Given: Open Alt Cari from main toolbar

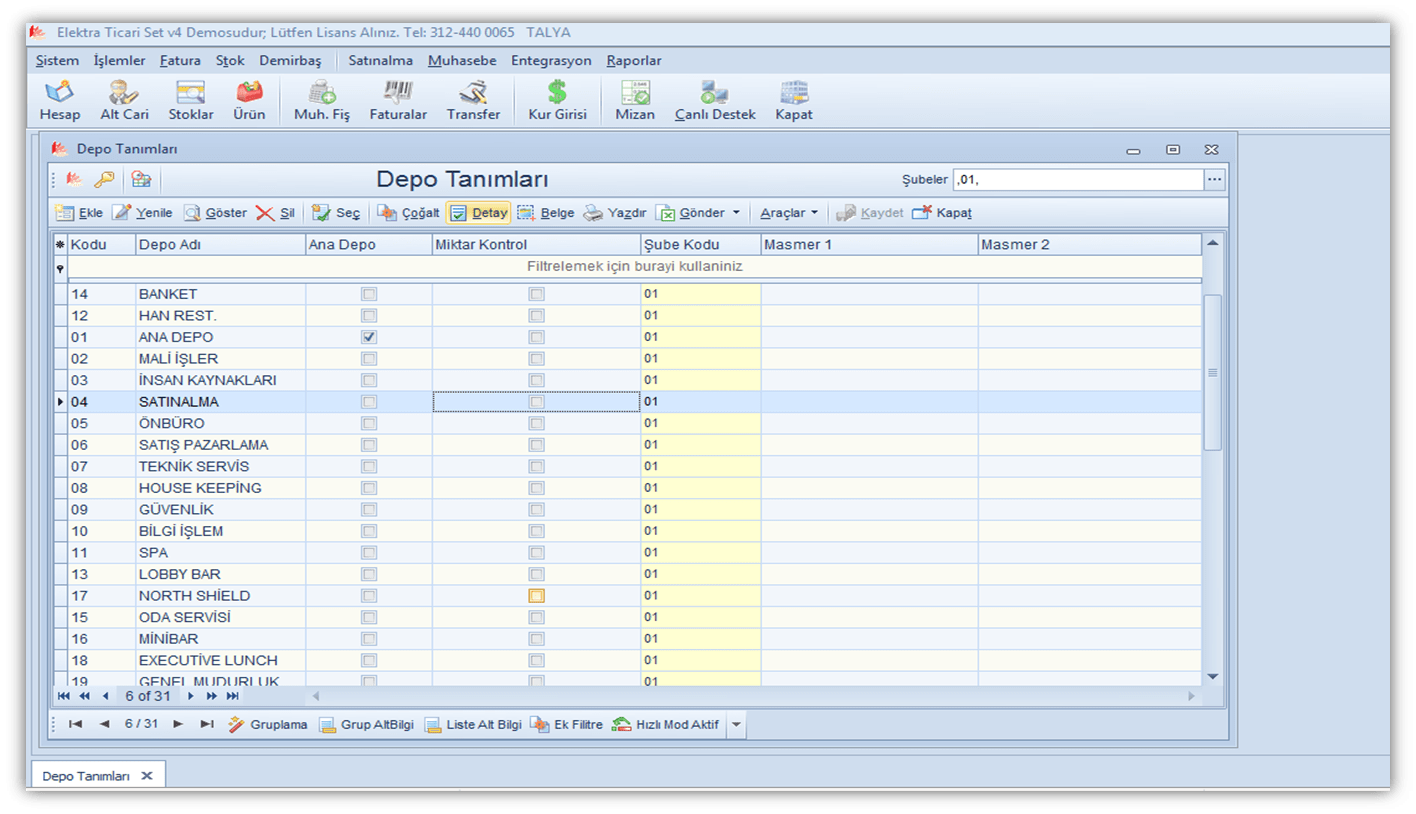Looking at the screenshot, I should (124, 101).
